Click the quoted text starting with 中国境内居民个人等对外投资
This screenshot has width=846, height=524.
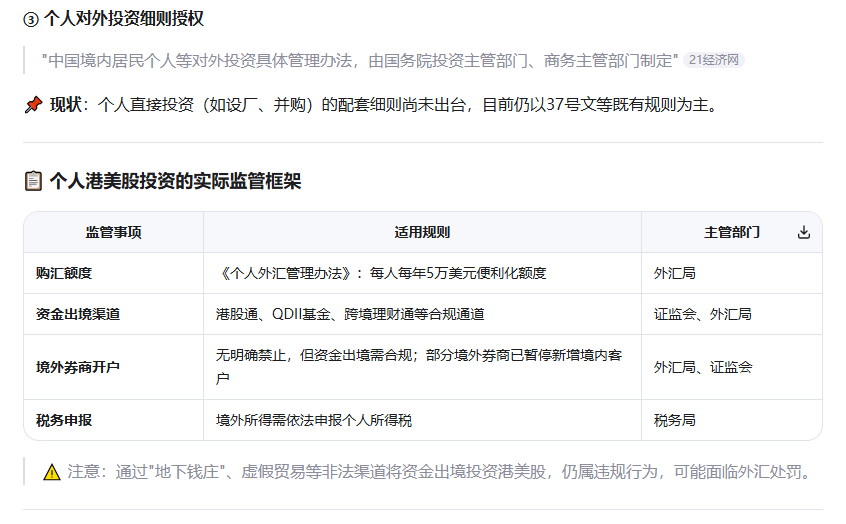(360, 60)
